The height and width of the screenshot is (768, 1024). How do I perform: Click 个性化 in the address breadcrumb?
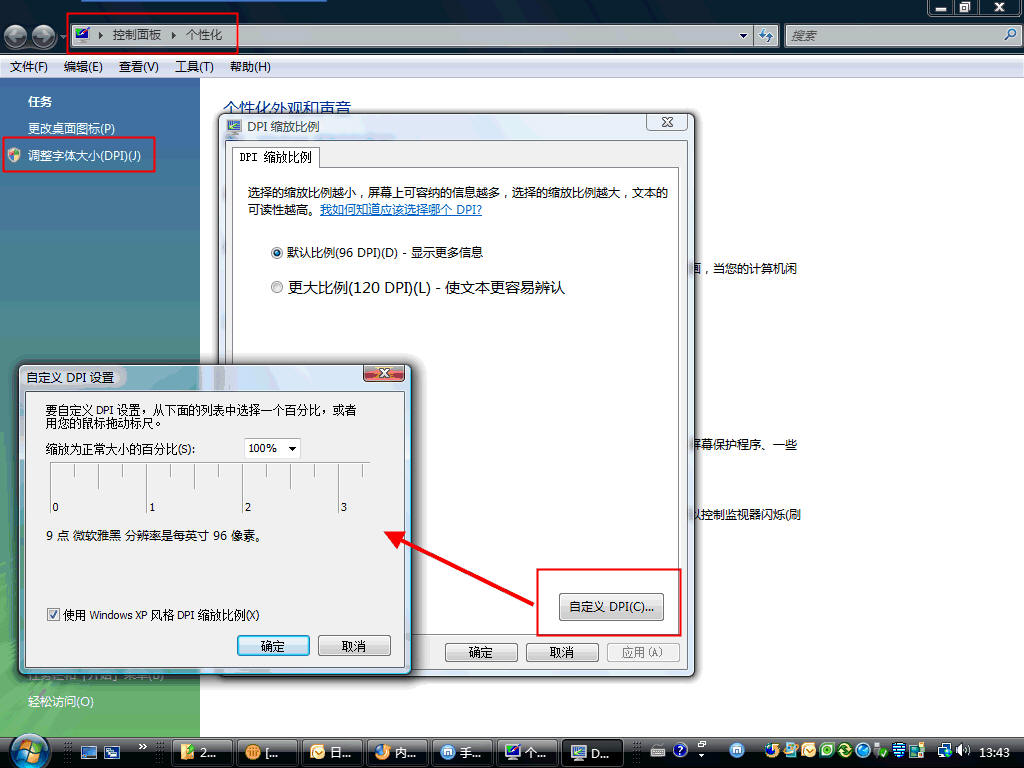point(204,35)
